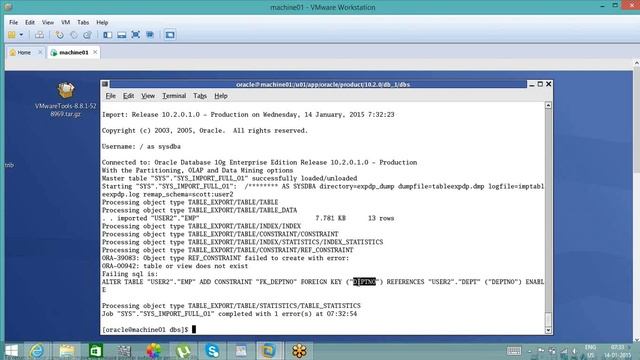The width and height of the screenshot is (640, 360).
Task: Click the console view toolbar icon
Action: (x=170, y=35)
